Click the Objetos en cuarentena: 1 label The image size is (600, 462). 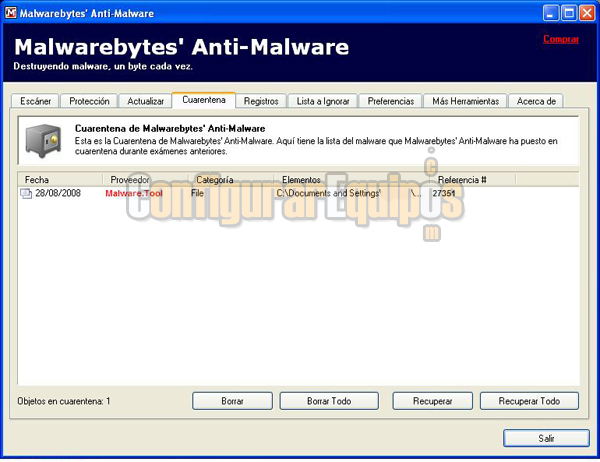click(64, 401)
